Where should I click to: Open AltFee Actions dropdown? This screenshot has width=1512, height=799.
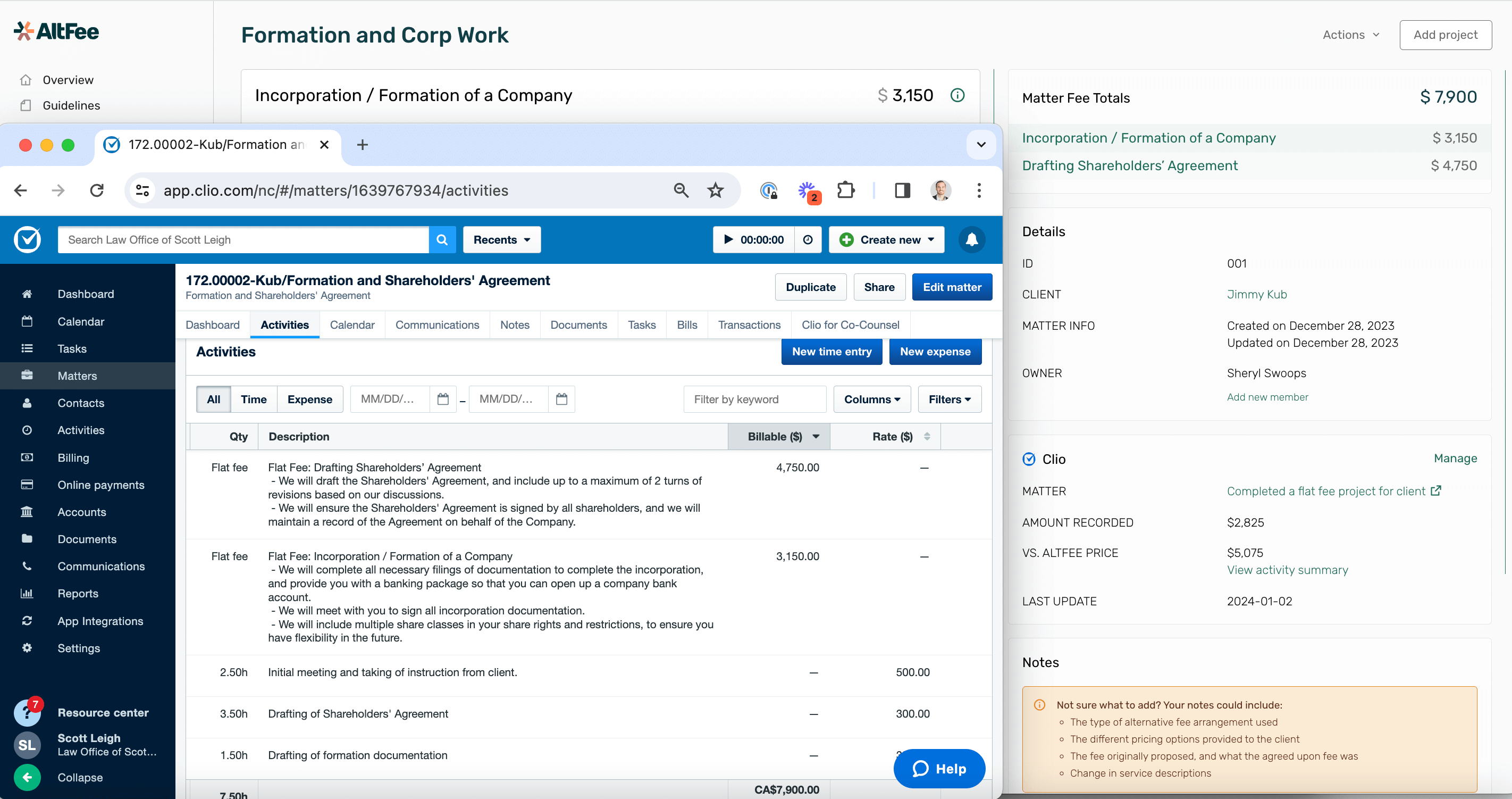[x=1351, y=35]
